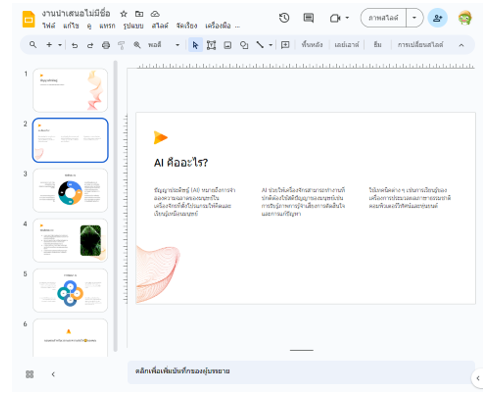Click the ธีม theme button
Image resolution: width=491 pixels, height=398 pixels.
point(377,45)
